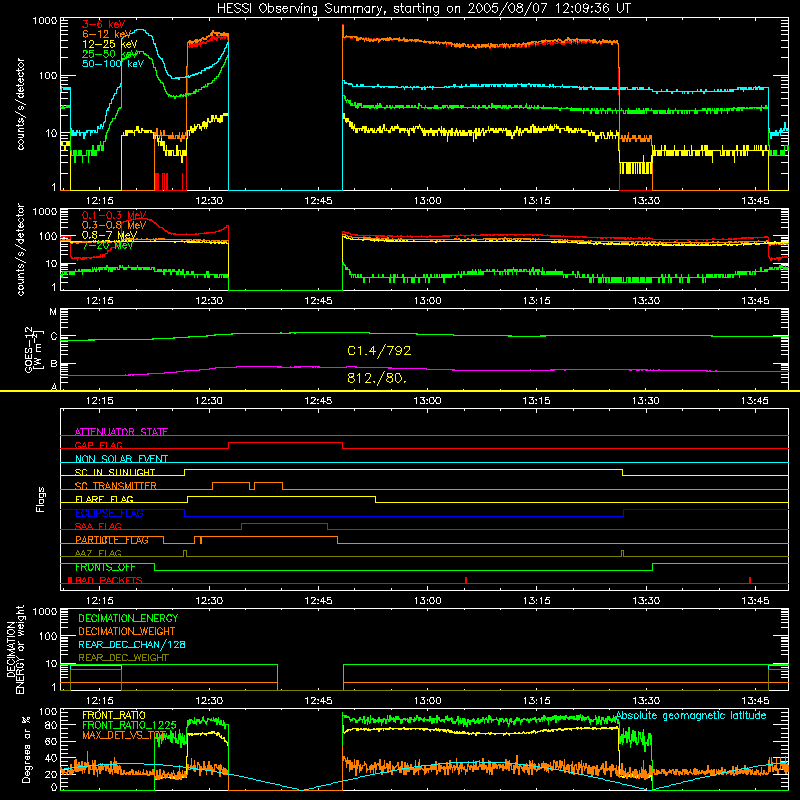Click the 'AAZ_FLAG' label
Viewport: 800px width, 800px height.
coord(98,553)
